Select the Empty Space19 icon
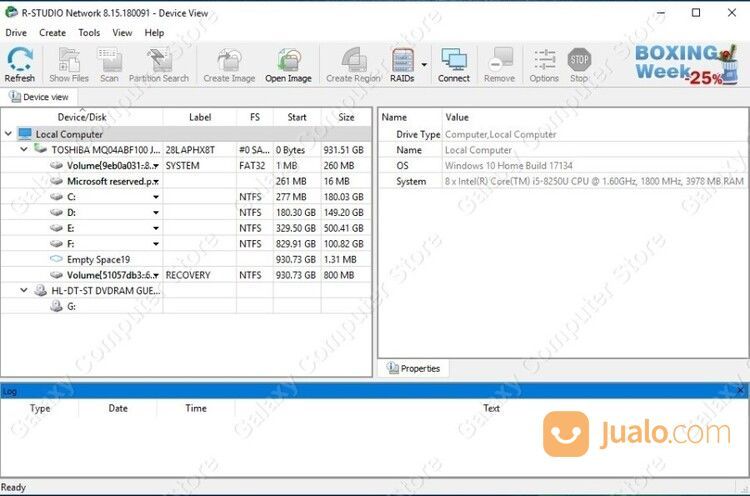Image resolution: width=750 pixels, height=496 pixels. (56, 259)
